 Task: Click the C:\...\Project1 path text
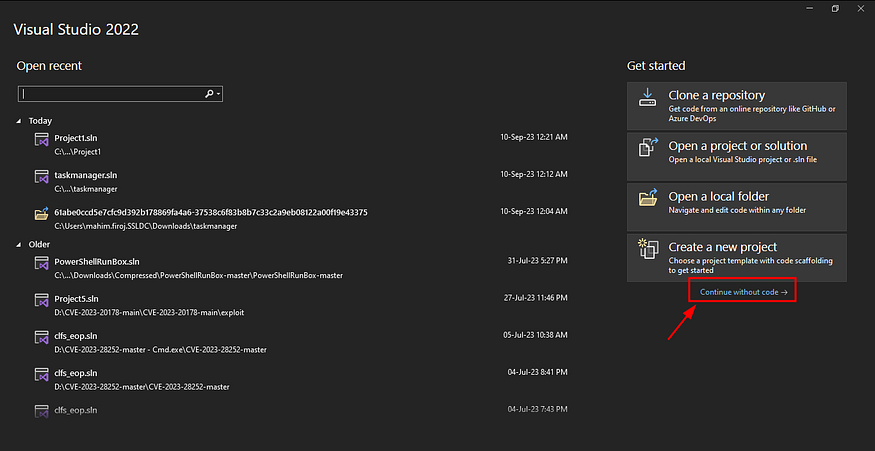77,152
